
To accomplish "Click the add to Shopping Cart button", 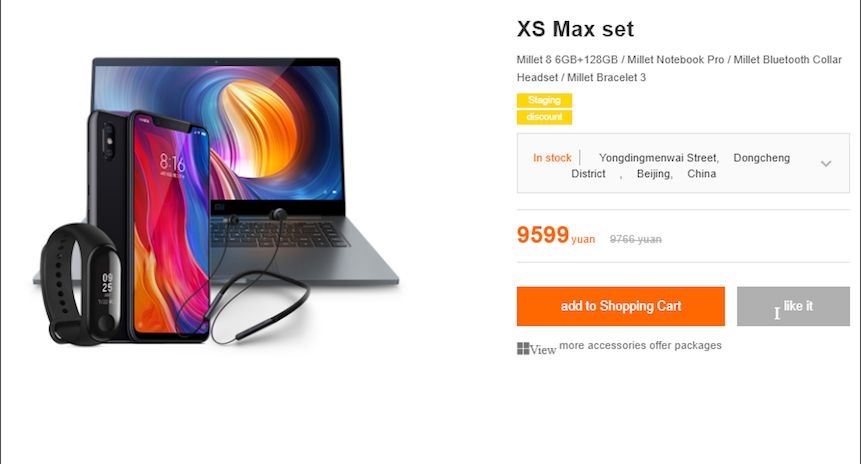I will pyautogui.click(x=620, y=306).
